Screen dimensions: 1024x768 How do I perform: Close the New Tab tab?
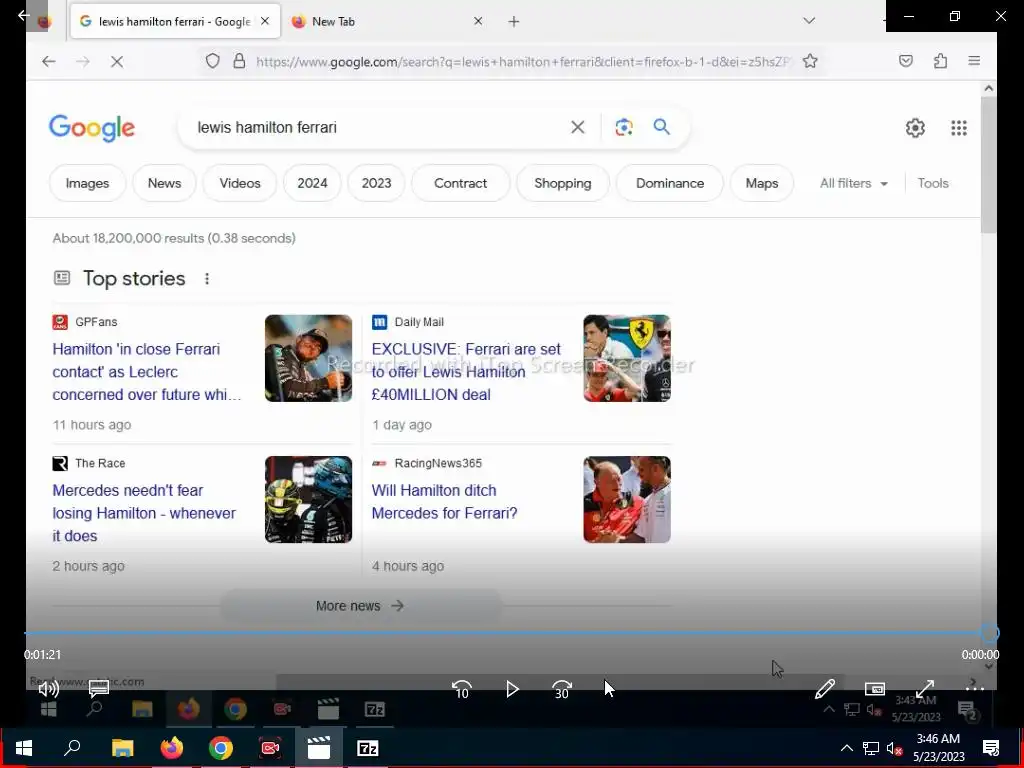(x=478, y=22)
